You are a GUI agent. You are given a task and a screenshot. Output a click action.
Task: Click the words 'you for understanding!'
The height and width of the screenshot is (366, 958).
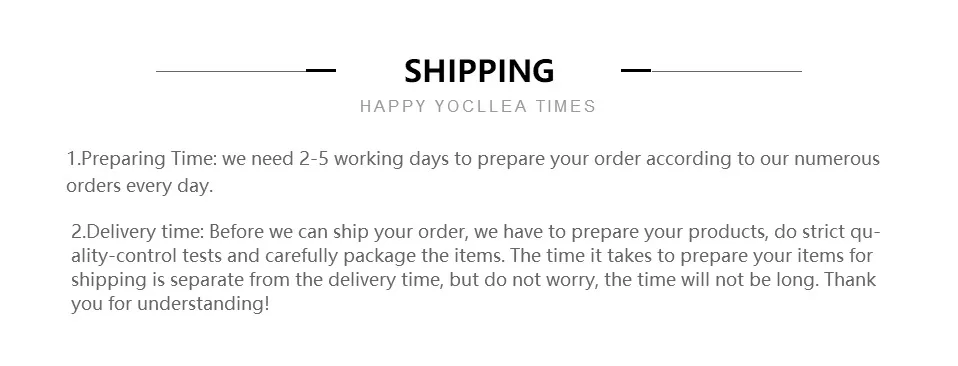point(170,304)
